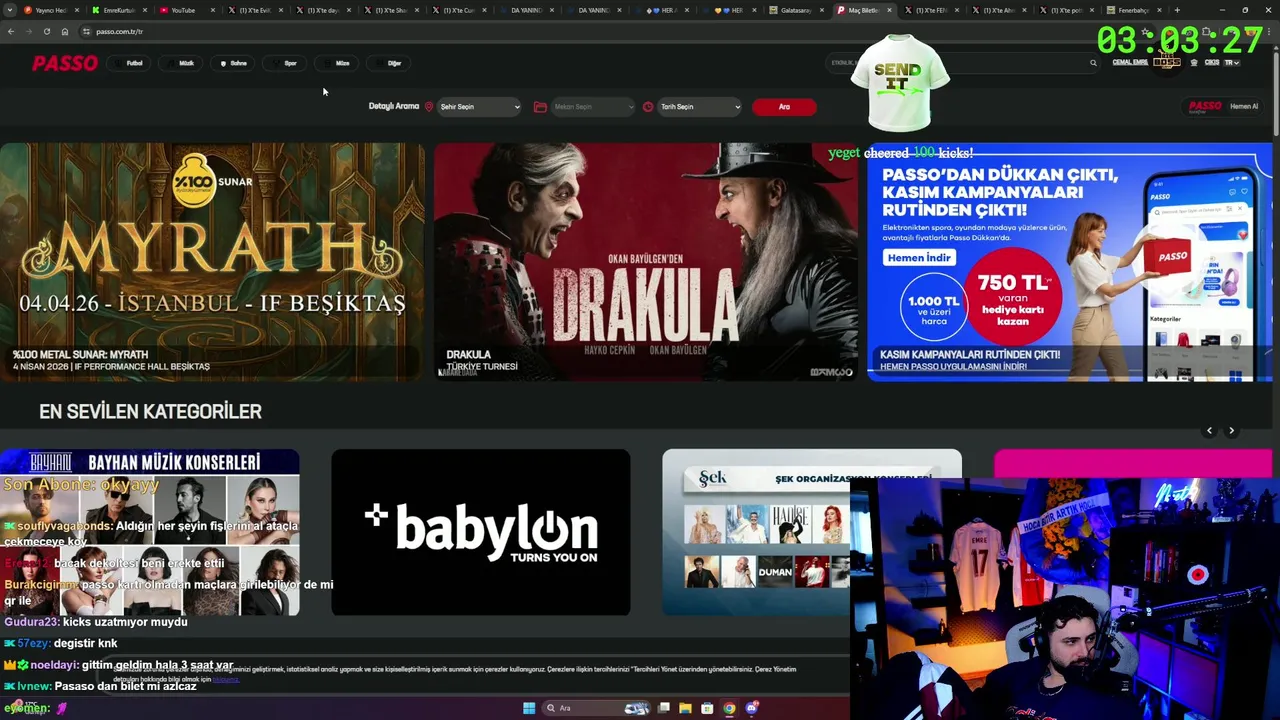This screenshot has height=720, width=1280.
Task: Reload the page
Action: point(46,31)
